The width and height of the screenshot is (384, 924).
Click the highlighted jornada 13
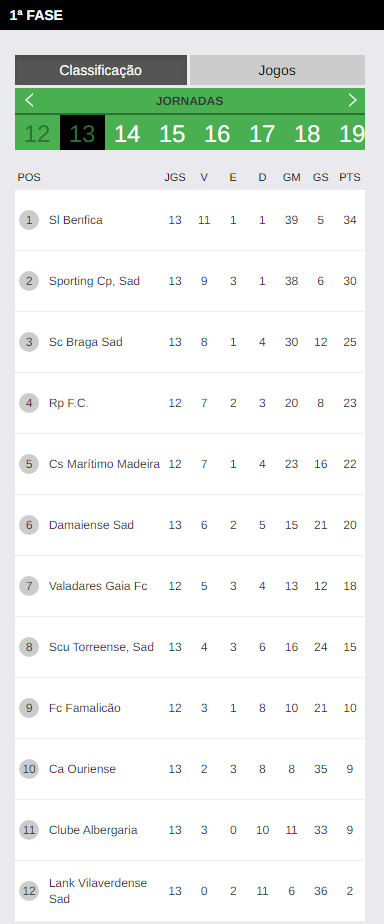coord(82,133)
